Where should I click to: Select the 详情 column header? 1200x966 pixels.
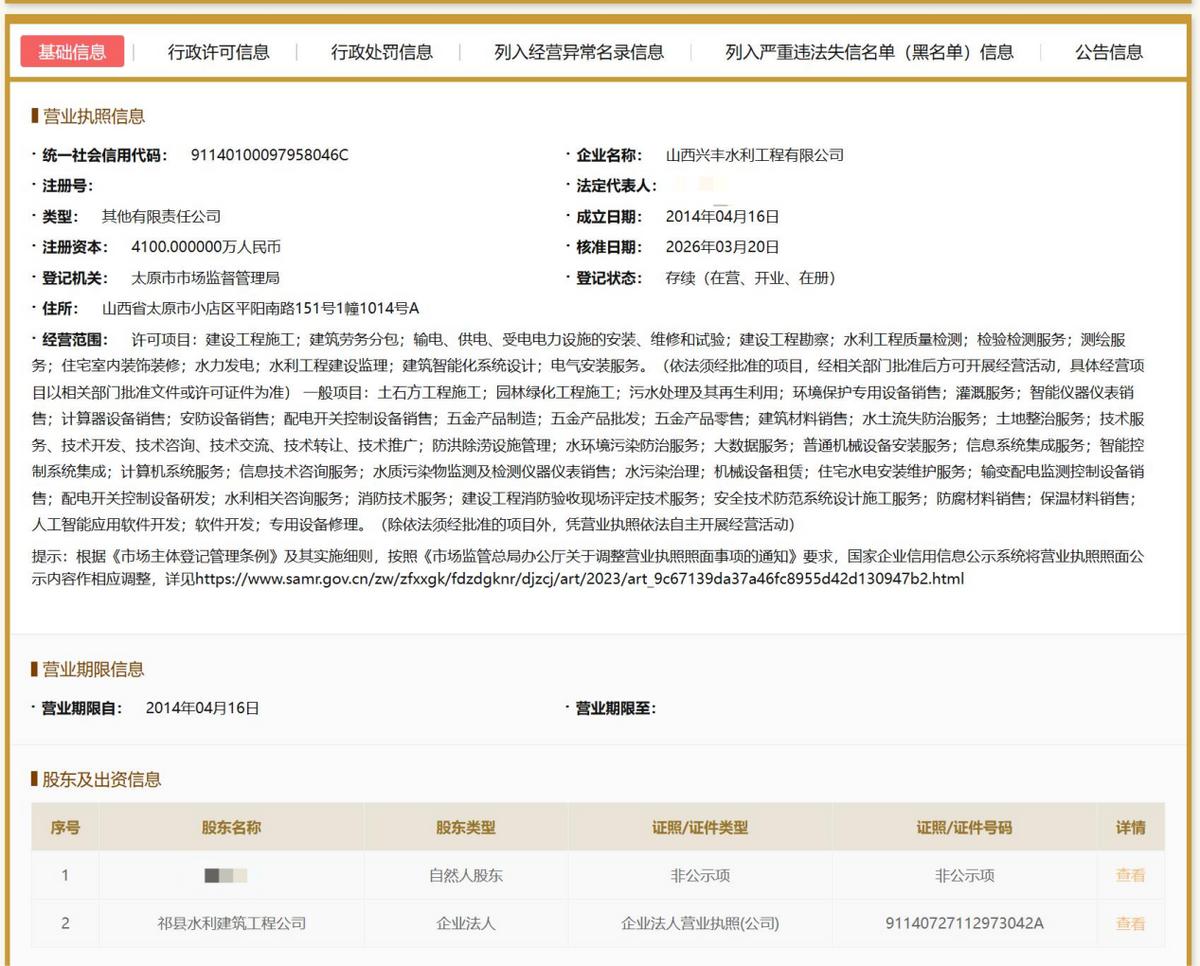(1133, 827)
